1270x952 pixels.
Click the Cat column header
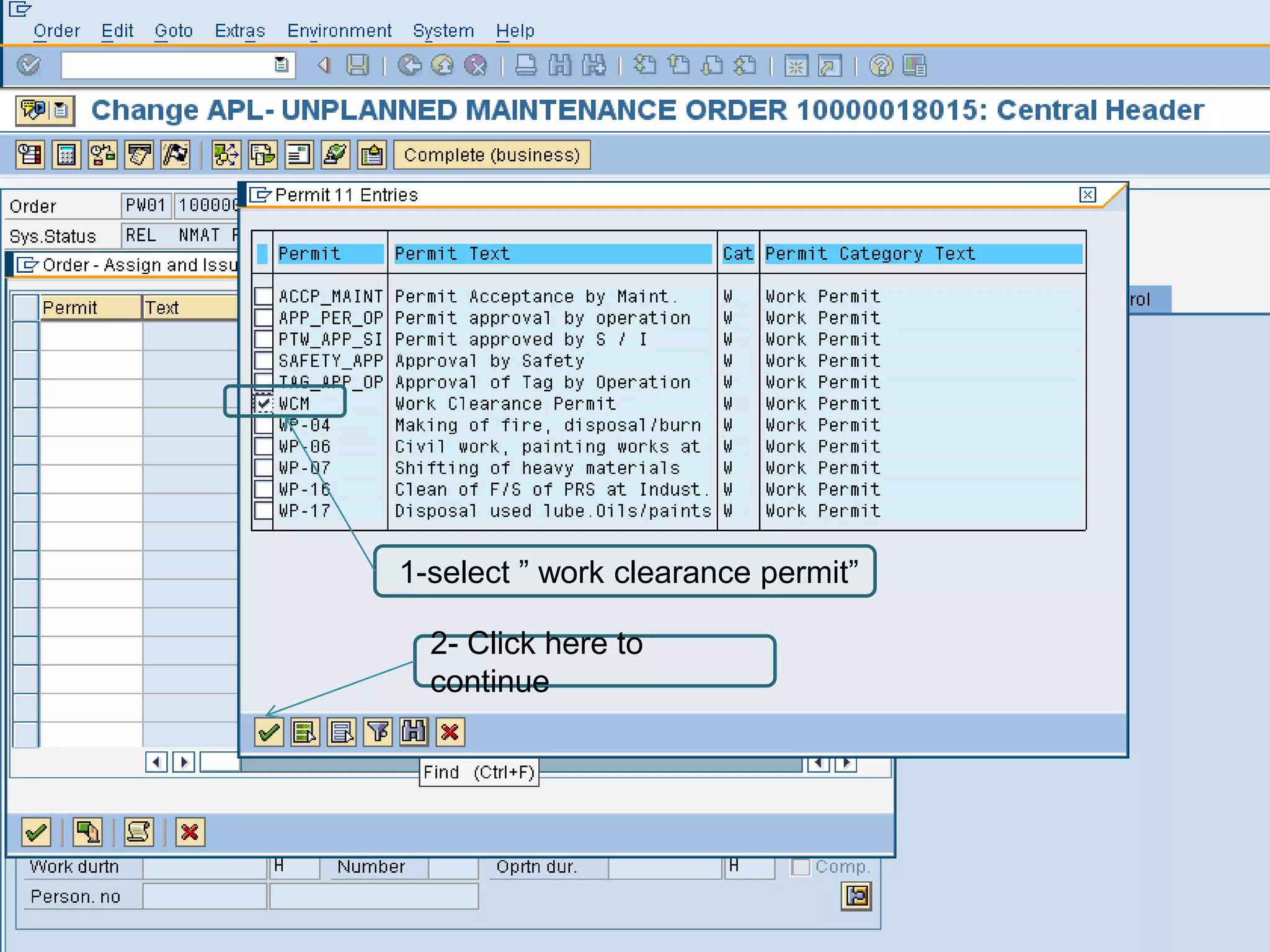click(x=738, y=253)
